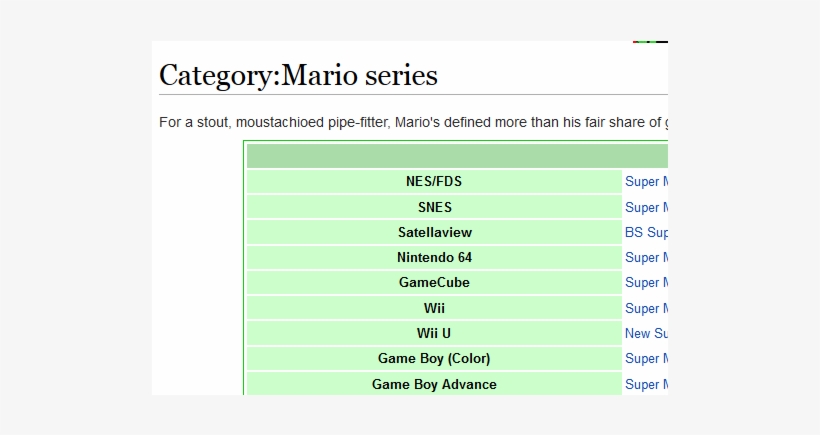Screen dimensions: 820x435
Task: Open the game link in the SNES row
Action: (646, 207)
